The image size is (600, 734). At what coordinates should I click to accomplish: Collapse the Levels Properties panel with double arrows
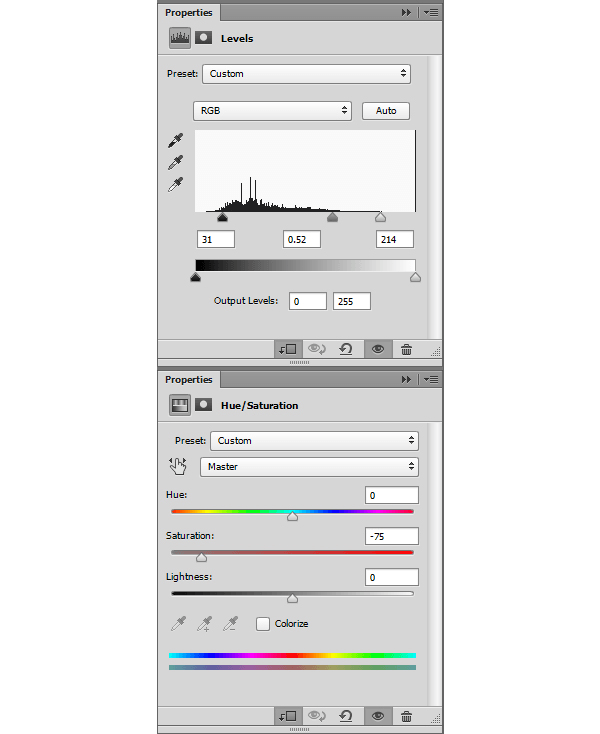[x=406, y=13]
